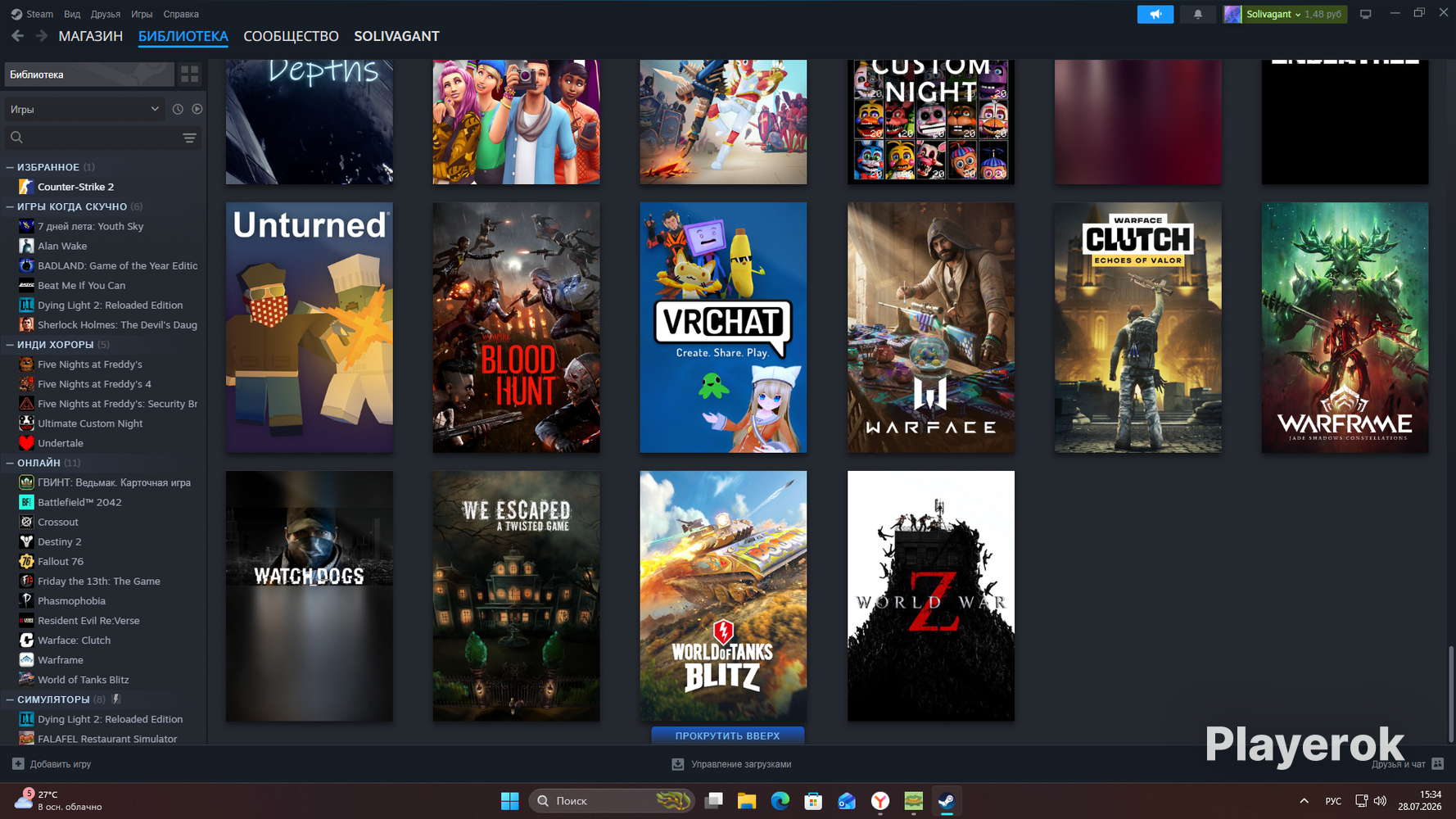Open the Игры filter dropdown
Screen dimensions: 1456x819
point(84,109)
